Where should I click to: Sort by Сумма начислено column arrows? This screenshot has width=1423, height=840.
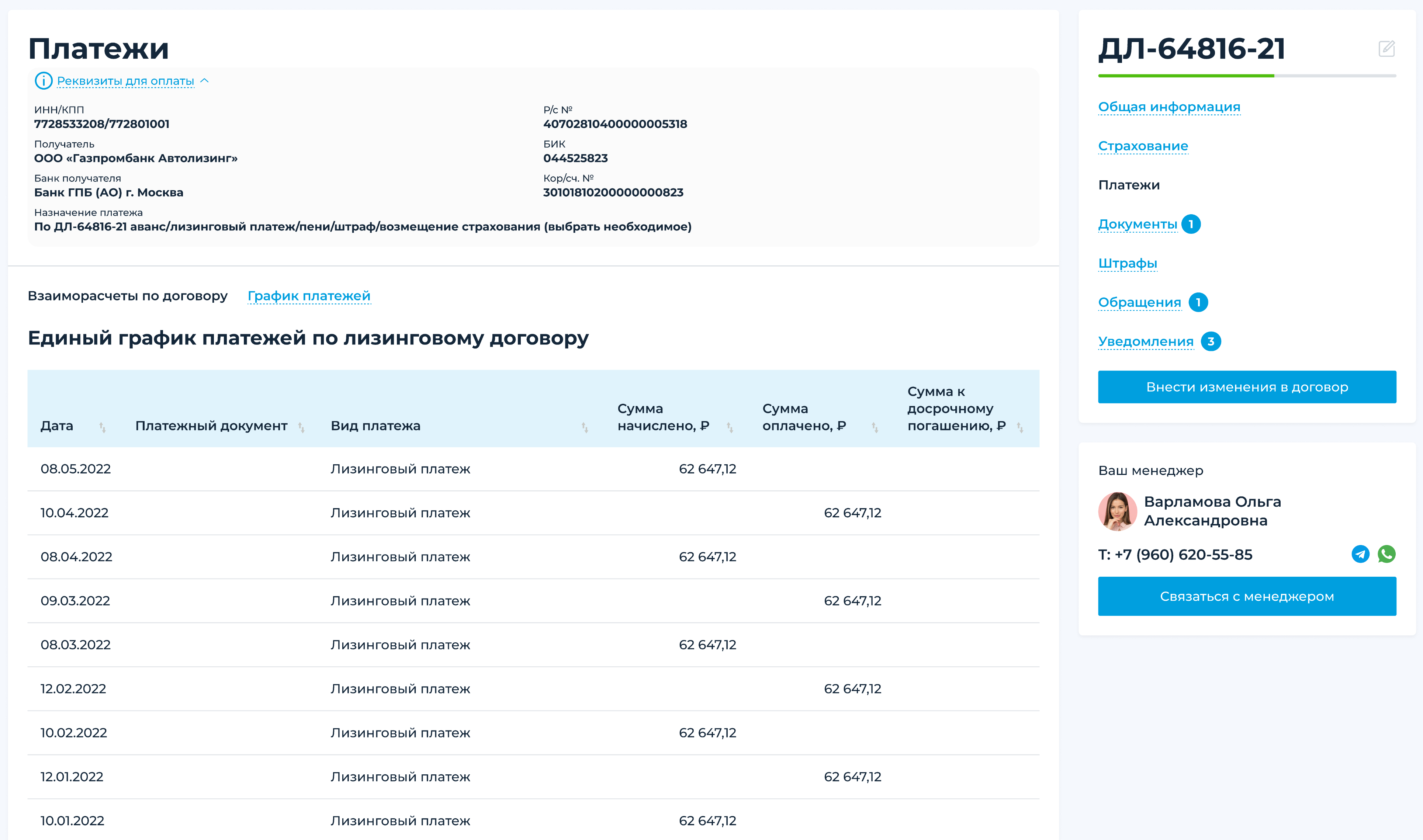730,427
